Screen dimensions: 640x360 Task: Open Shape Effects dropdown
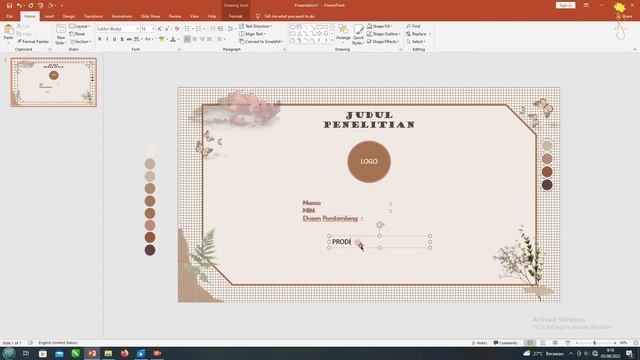pyautogui.click(x=383, y=42)
